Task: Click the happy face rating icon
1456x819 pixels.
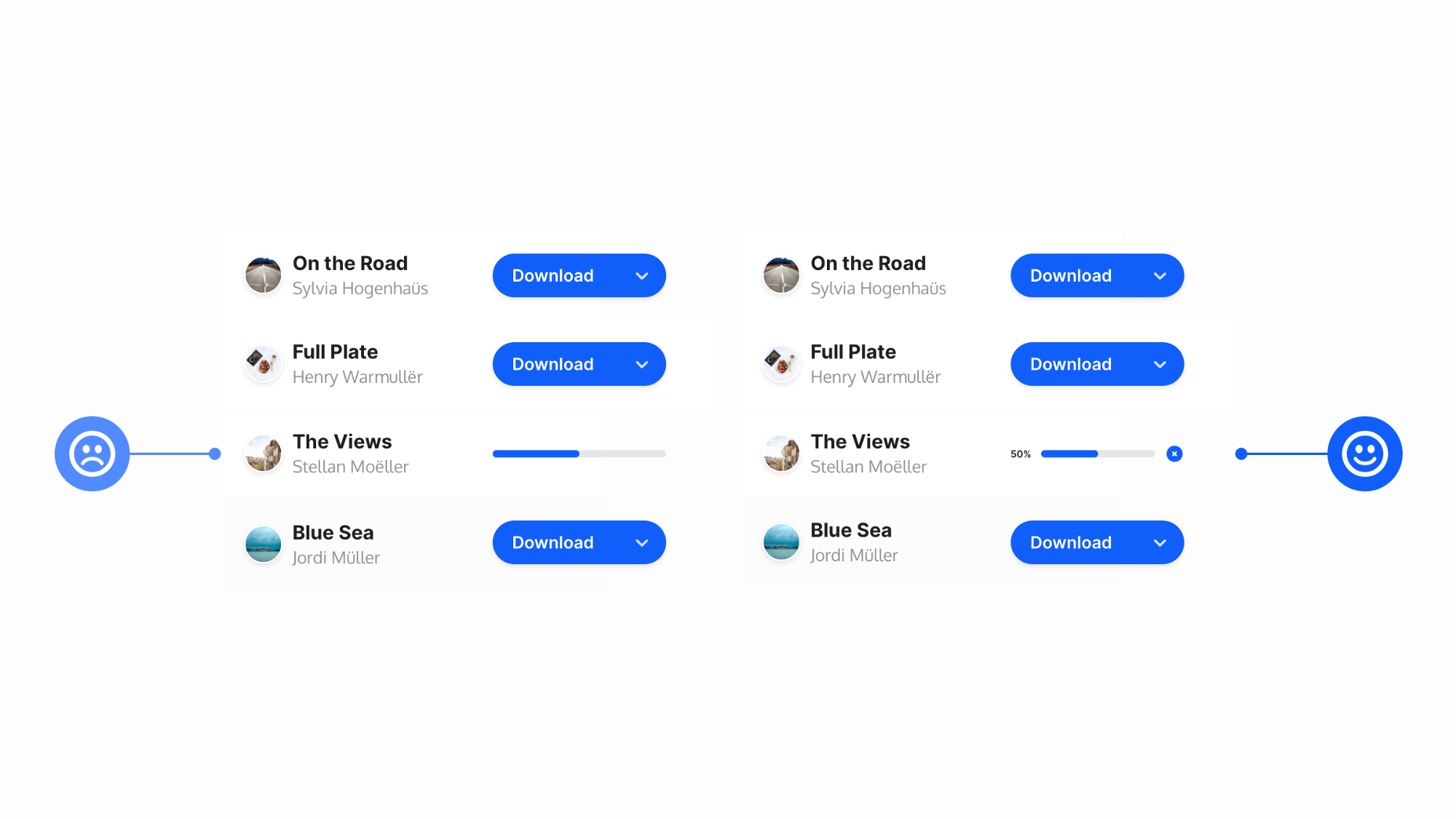Action: tap(1364, 453)
